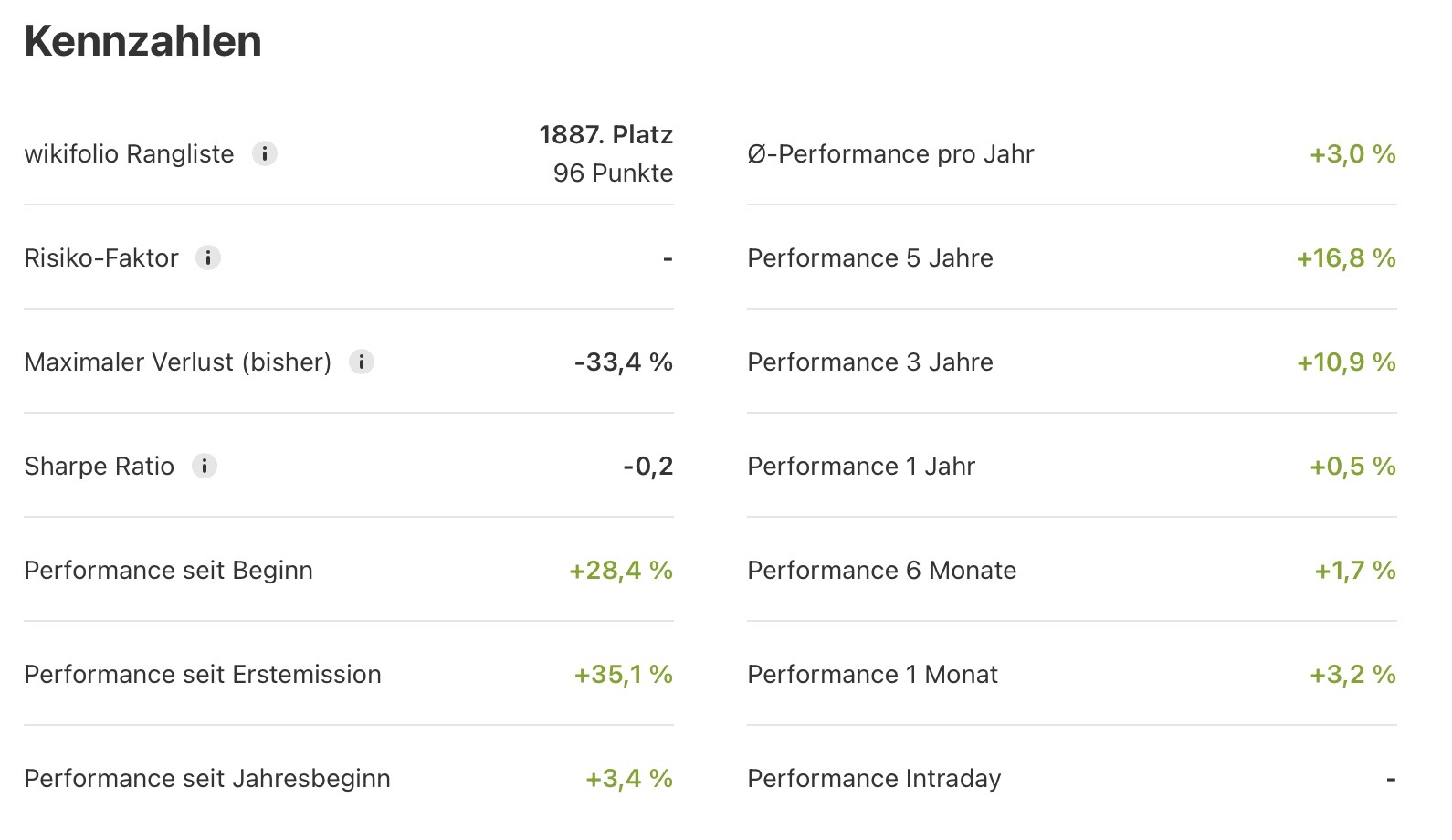
Task: Click the +16,8 % five-year value
Action: 1346,257
